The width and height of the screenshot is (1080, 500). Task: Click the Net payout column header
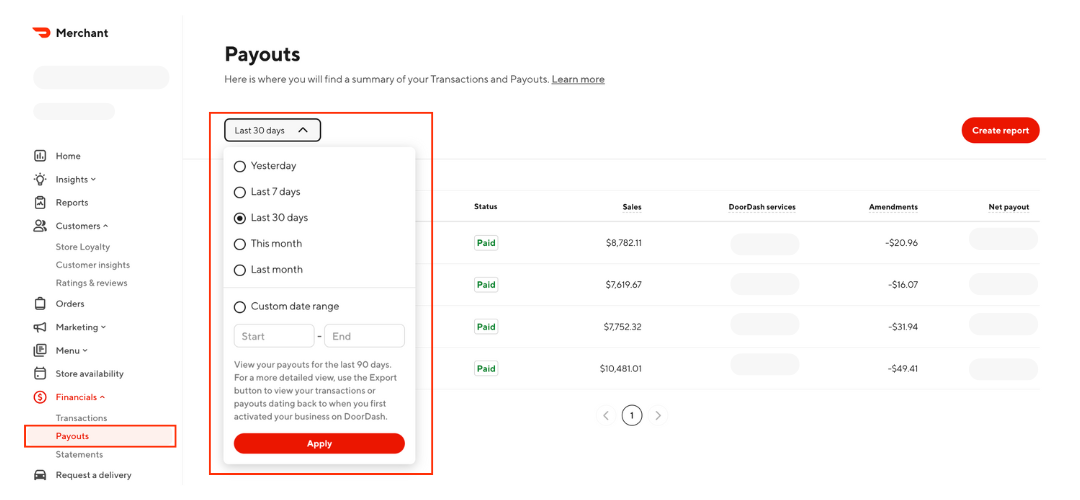1008,207
